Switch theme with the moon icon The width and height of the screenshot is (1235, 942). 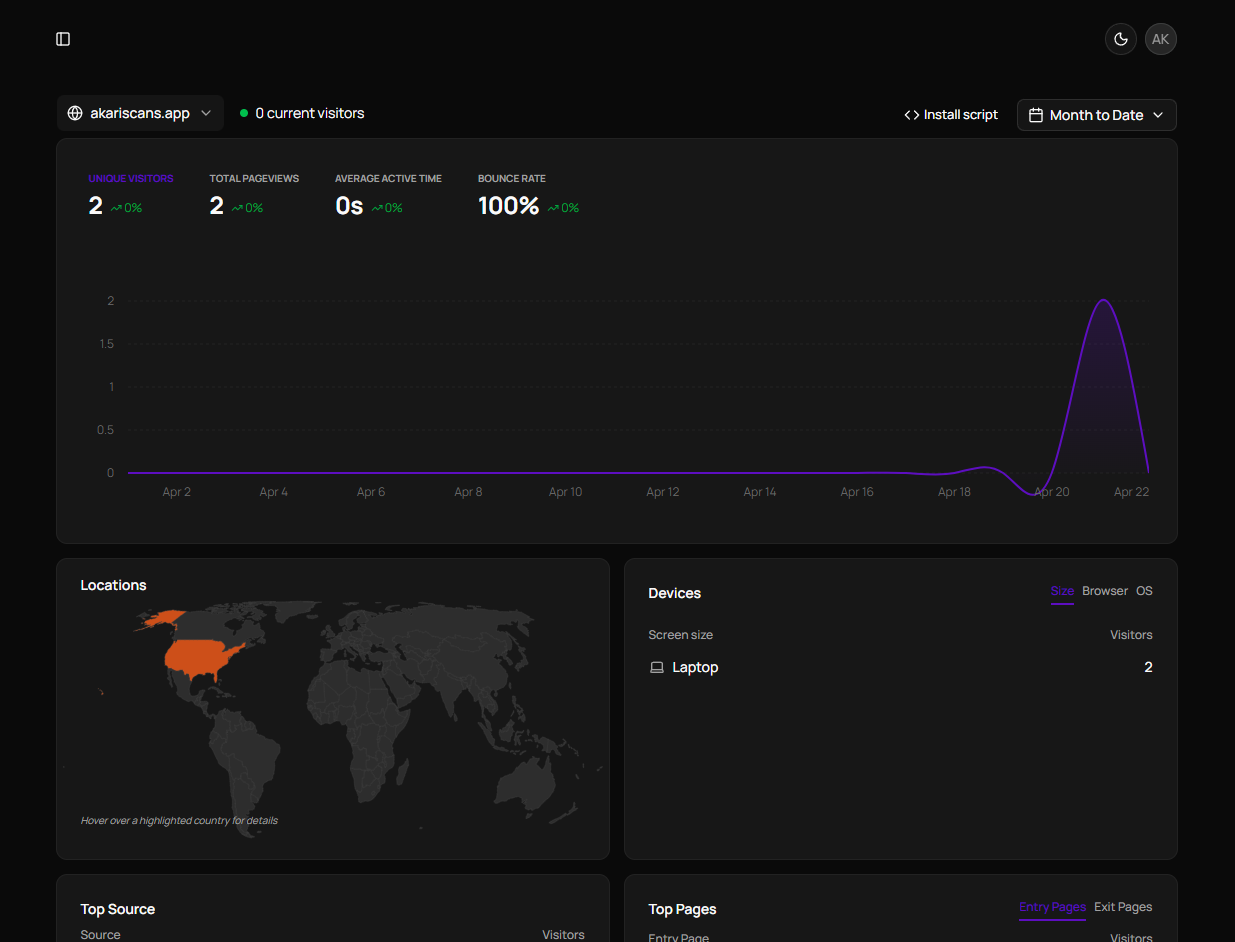1121,39
